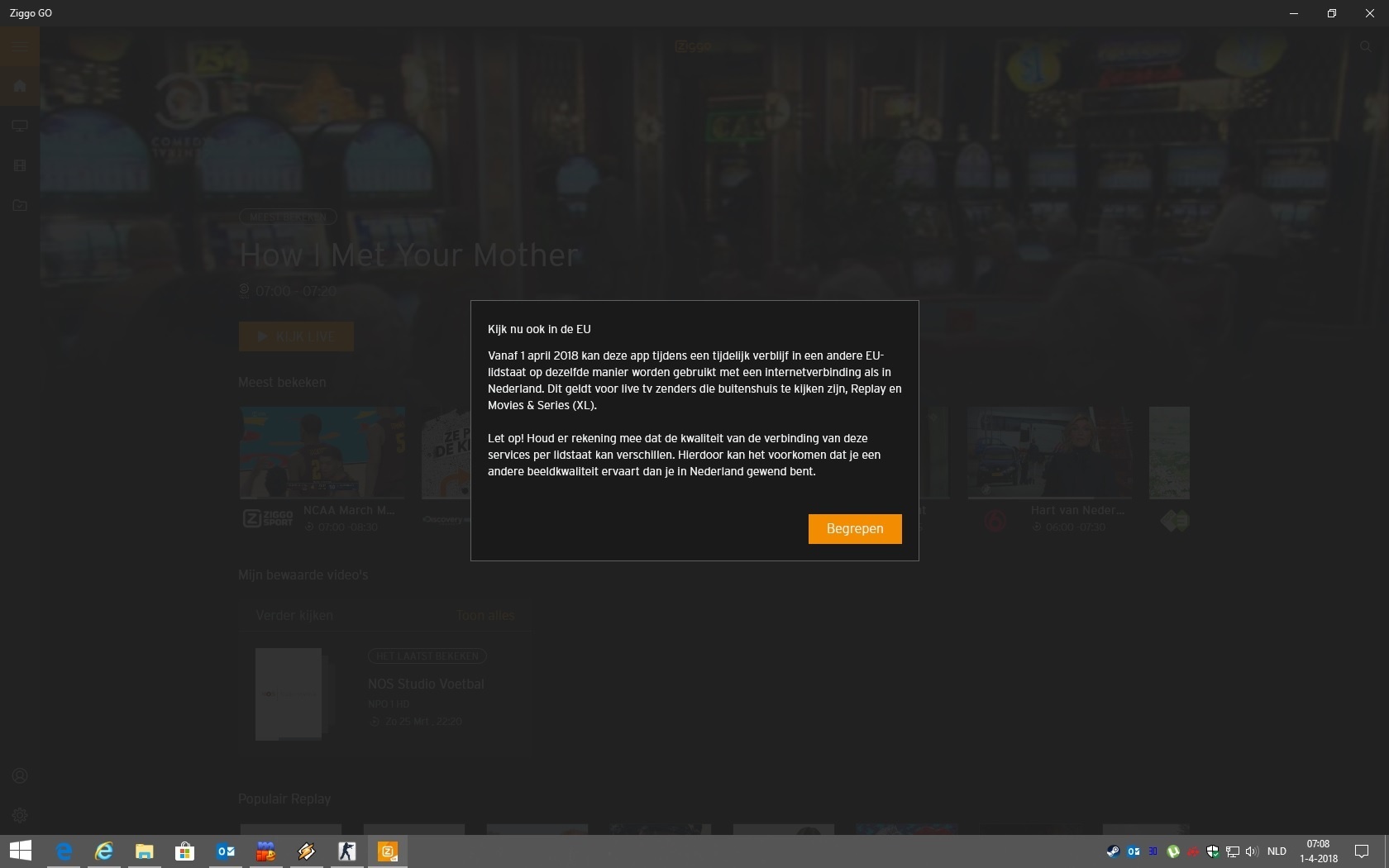The height and width of the screenshot is (868, 1389).
Task: Click the Populair Replay section heading
Action: [284, 799]
